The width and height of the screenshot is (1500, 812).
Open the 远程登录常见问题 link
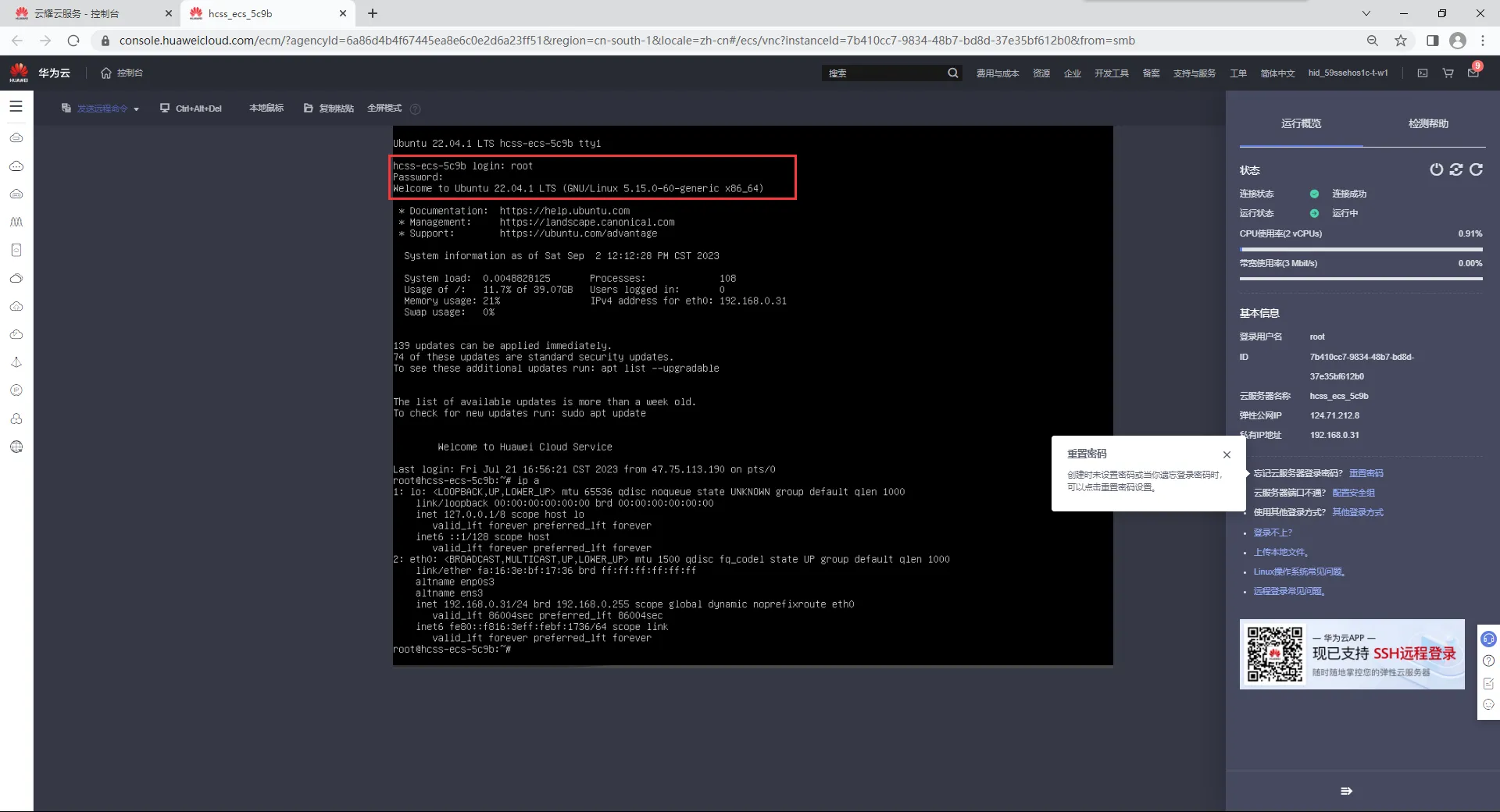coord(1289,591)
